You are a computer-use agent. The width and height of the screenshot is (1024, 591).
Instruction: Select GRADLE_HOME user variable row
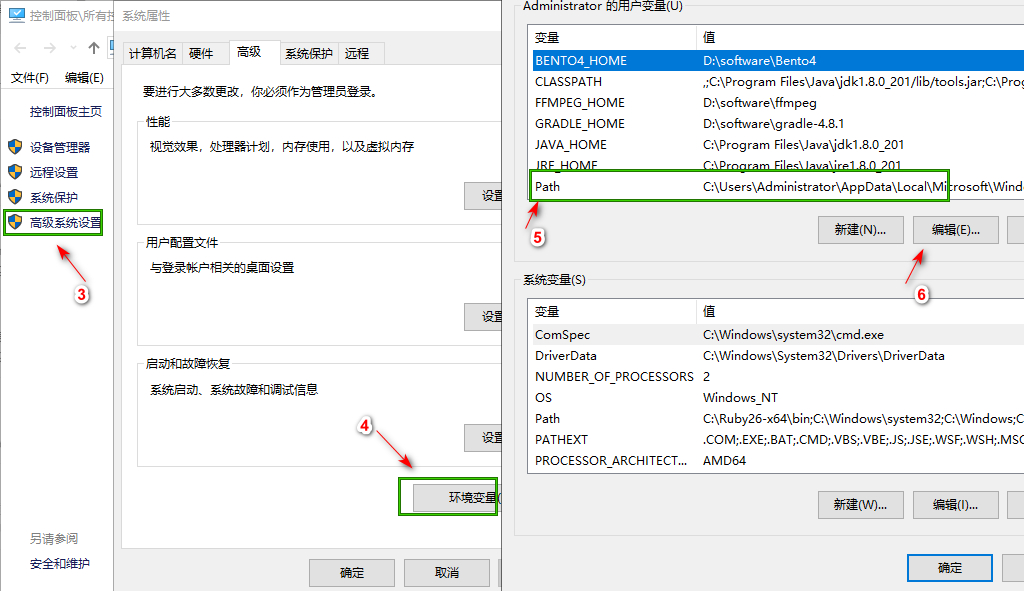[x=778, y=123]
